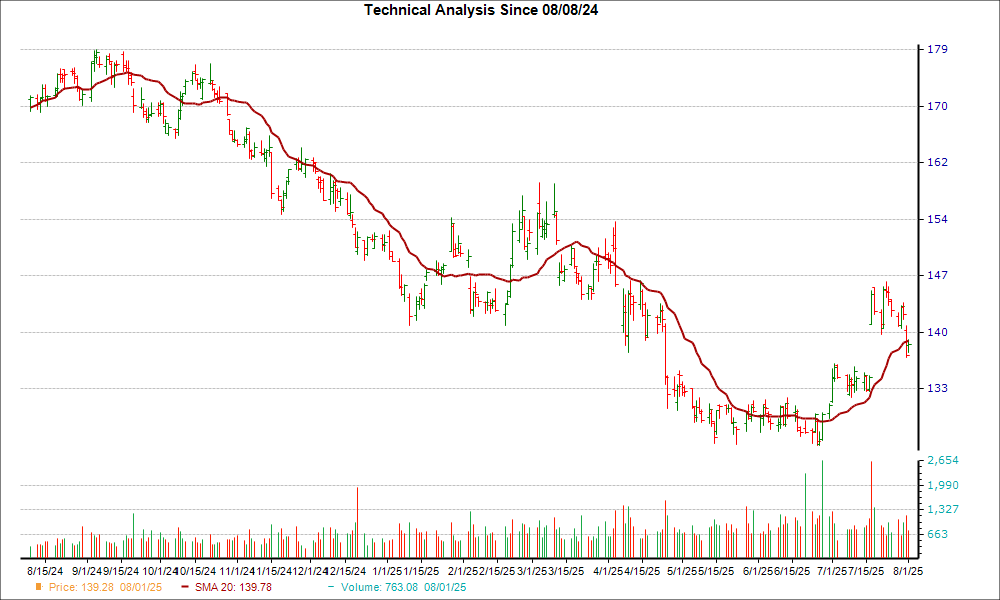
Task: Click the 8/1/25 date label
Action: 908,571
